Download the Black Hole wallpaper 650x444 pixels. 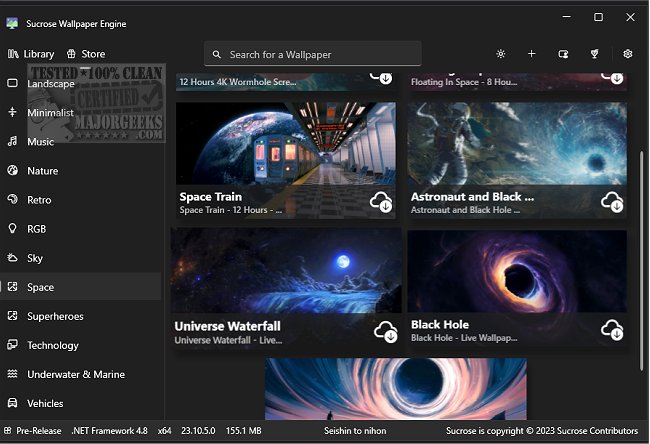tap(613, 329)
